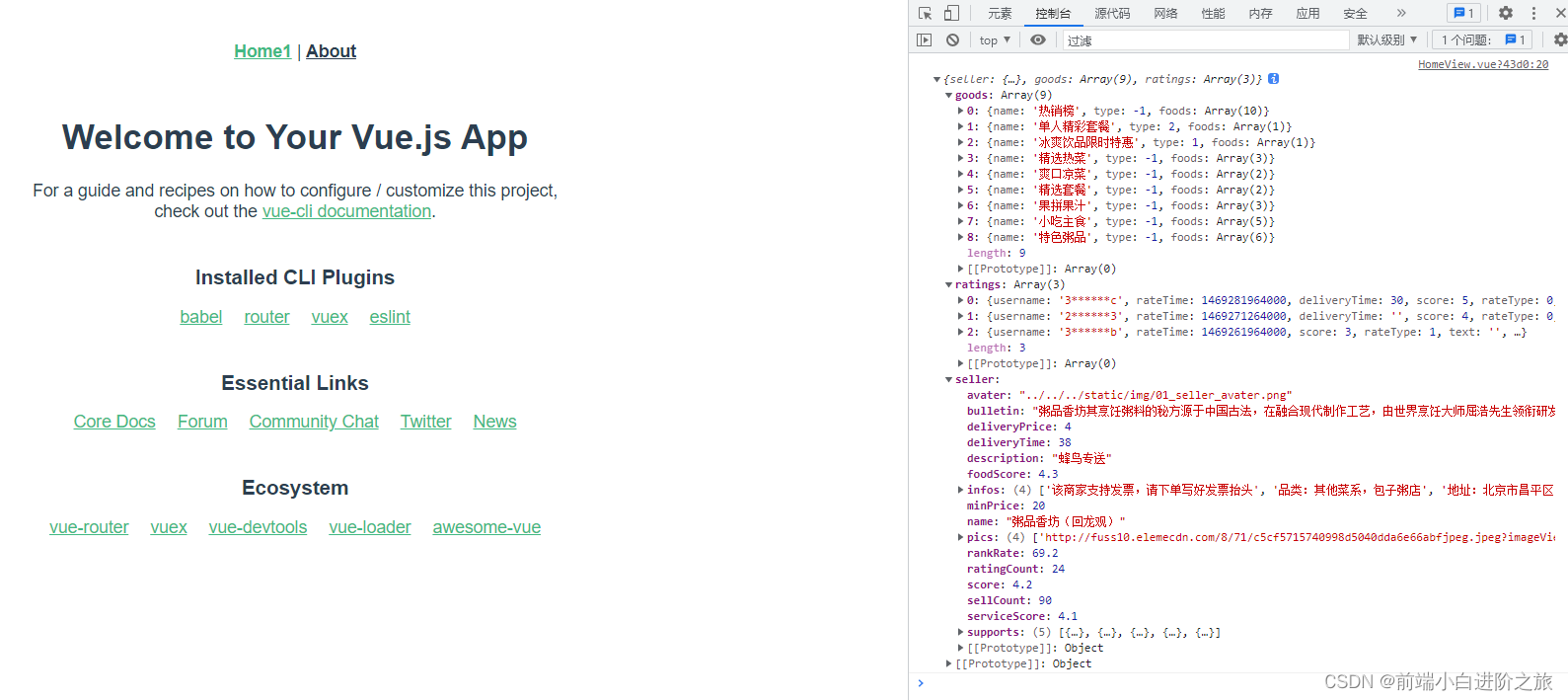This screenshot has width=1568, height=700.
Task: Open the Community Chat link
Action: point(314,422)
